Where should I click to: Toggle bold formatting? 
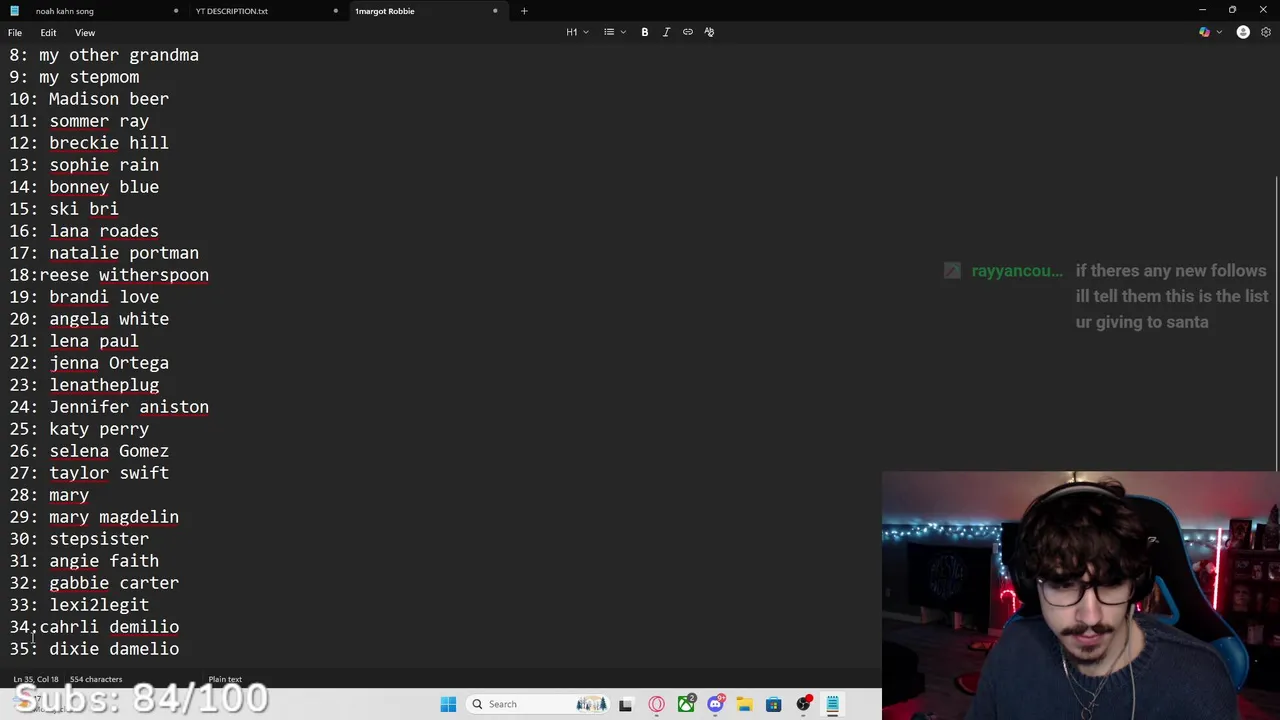pyautogui.click(x=645, y=32)
